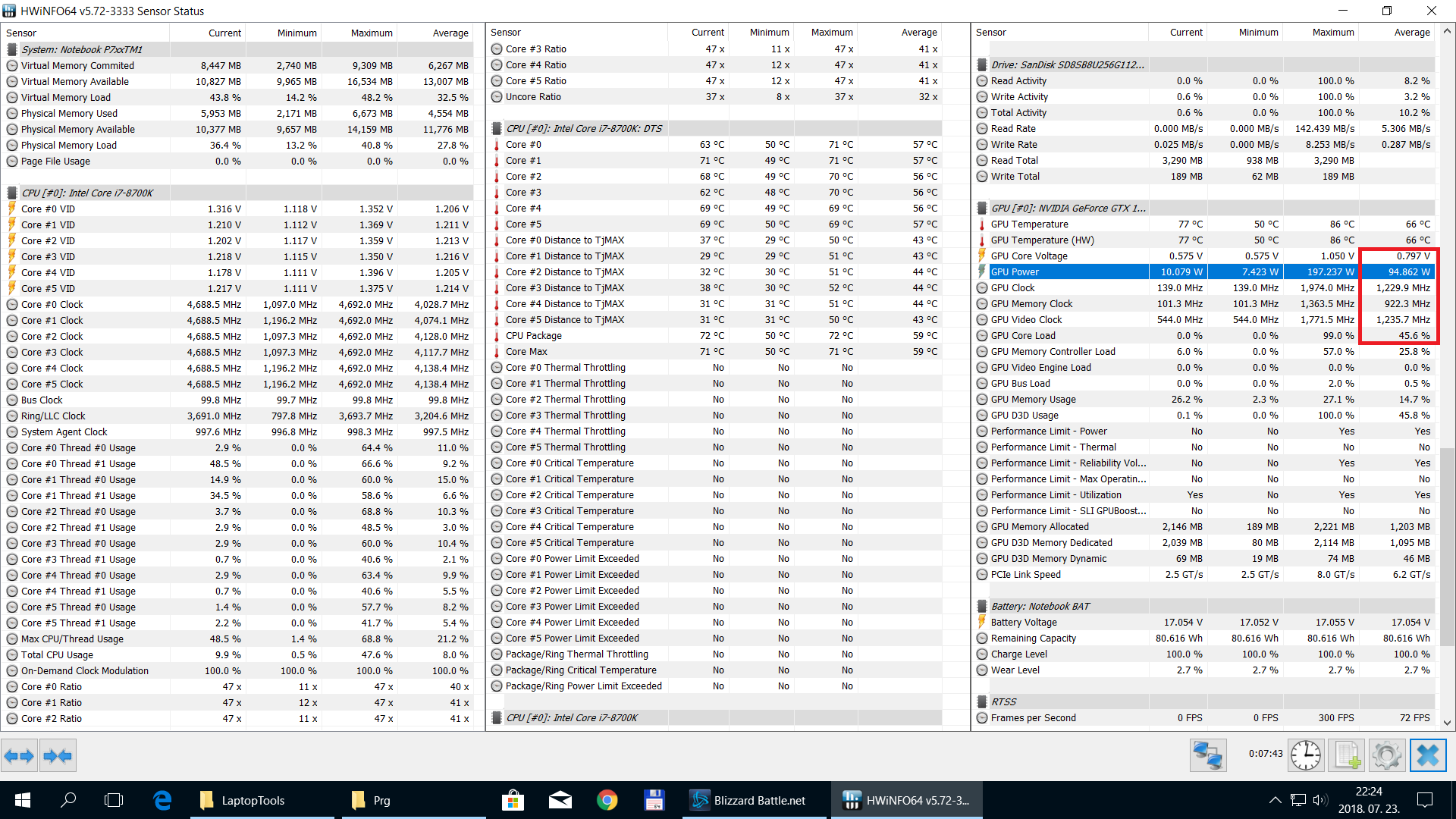Viewport: 1456px width, 819px height.
Task: Select the Core Max temperature row
Action: coord(716,351)
